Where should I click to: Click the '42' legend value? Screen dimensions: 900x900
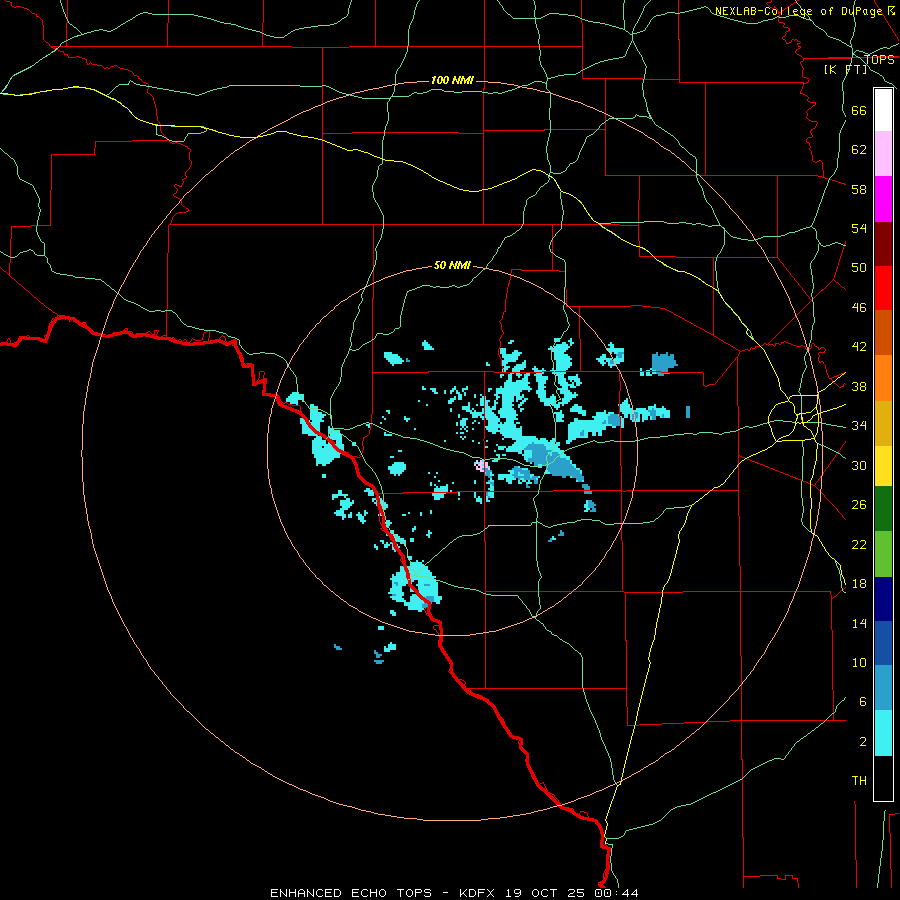click(x=859, y=347)
